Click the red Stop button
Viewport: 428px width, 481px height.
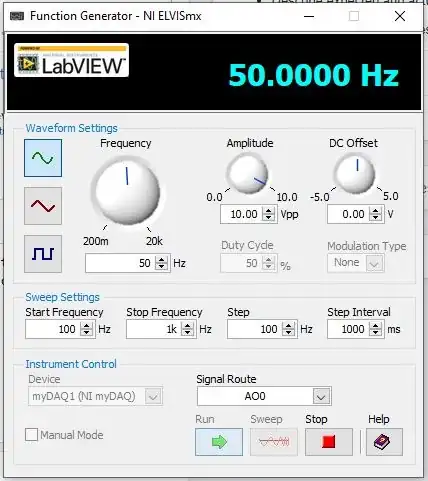(x=329, y=442)
